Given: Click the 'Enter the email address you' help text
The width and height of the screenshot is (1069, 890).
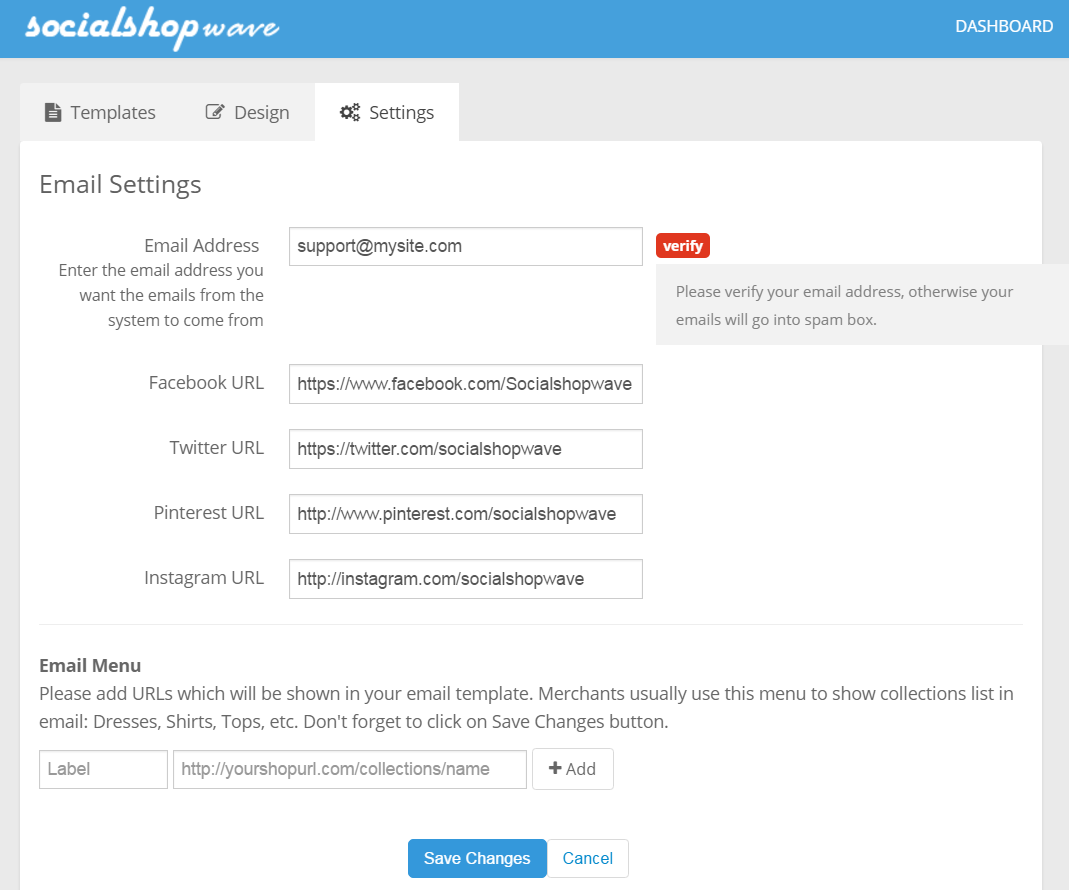Looking at the screenshot, I should click(x=161, y=295).
